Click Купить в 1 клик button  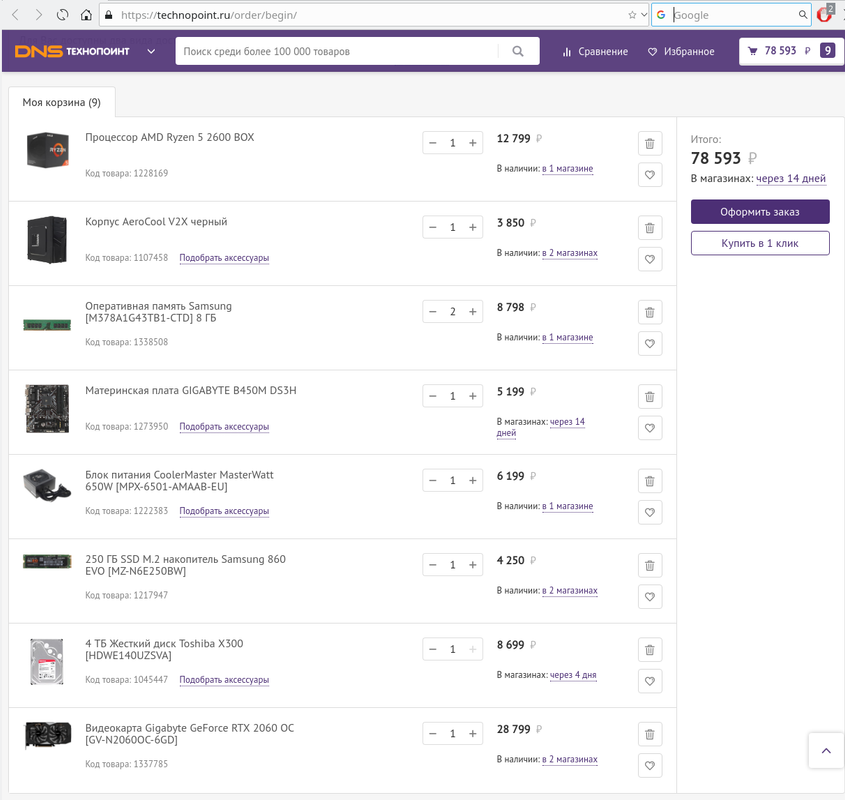[760, 243]
